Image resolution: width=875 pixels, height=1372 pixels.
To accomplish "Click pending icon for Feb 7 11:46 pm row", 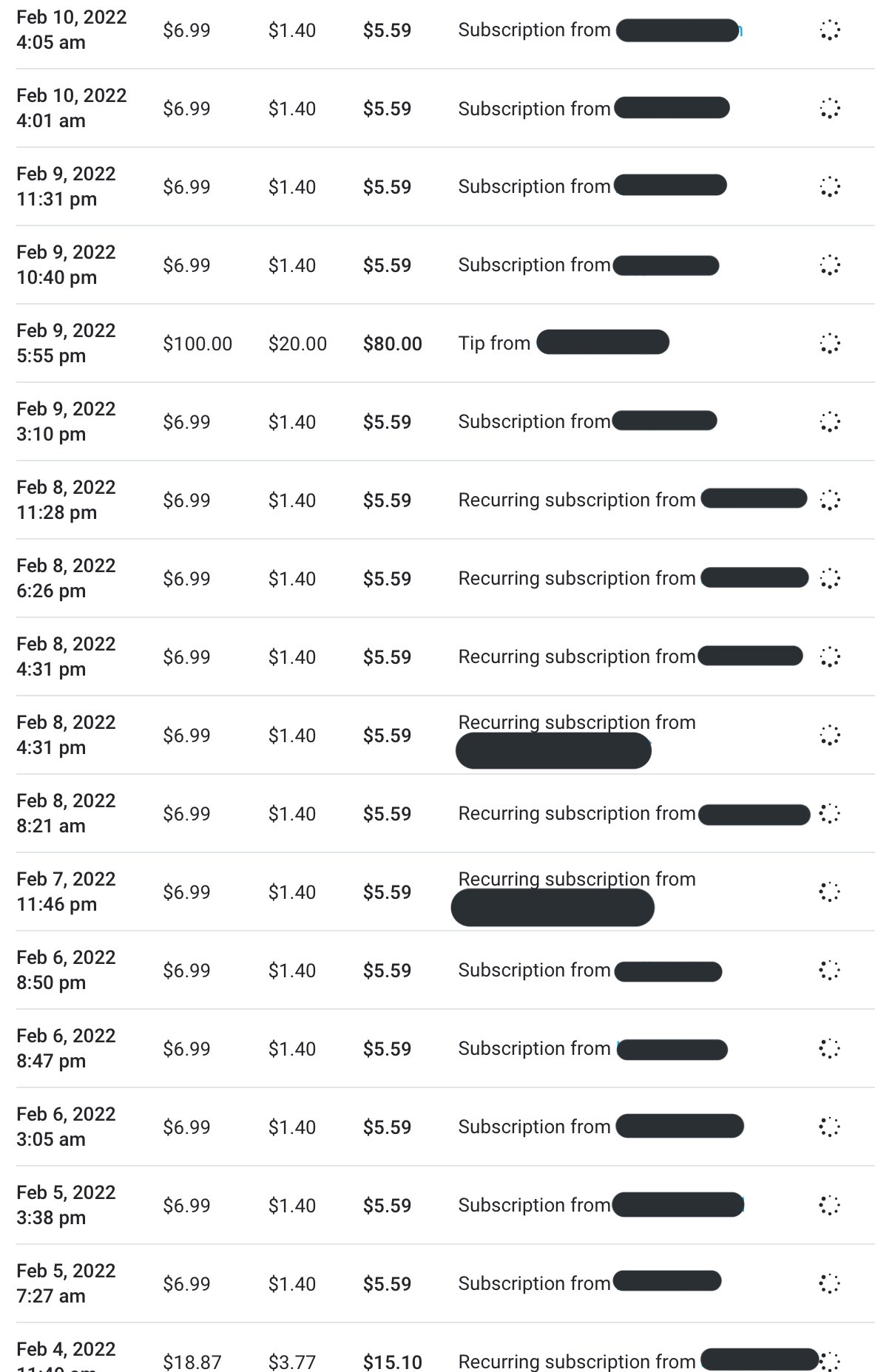I will coord(830,892).
